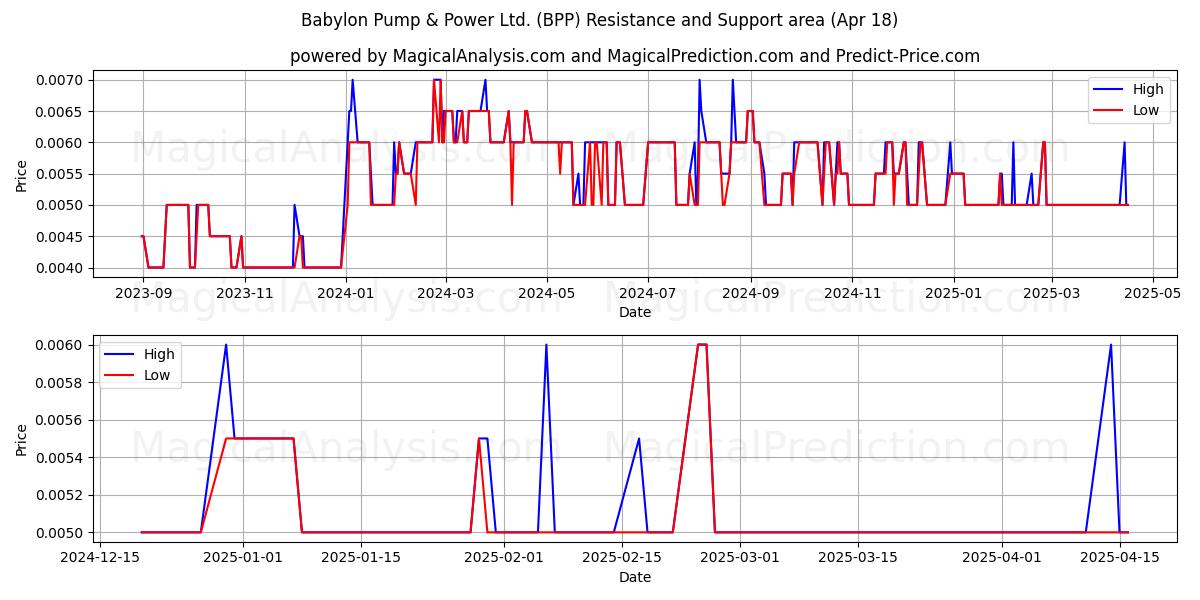Click the 2025-04-01 date tick label
Viewport: 1200px width, 600px height.
click(1001, 558)
